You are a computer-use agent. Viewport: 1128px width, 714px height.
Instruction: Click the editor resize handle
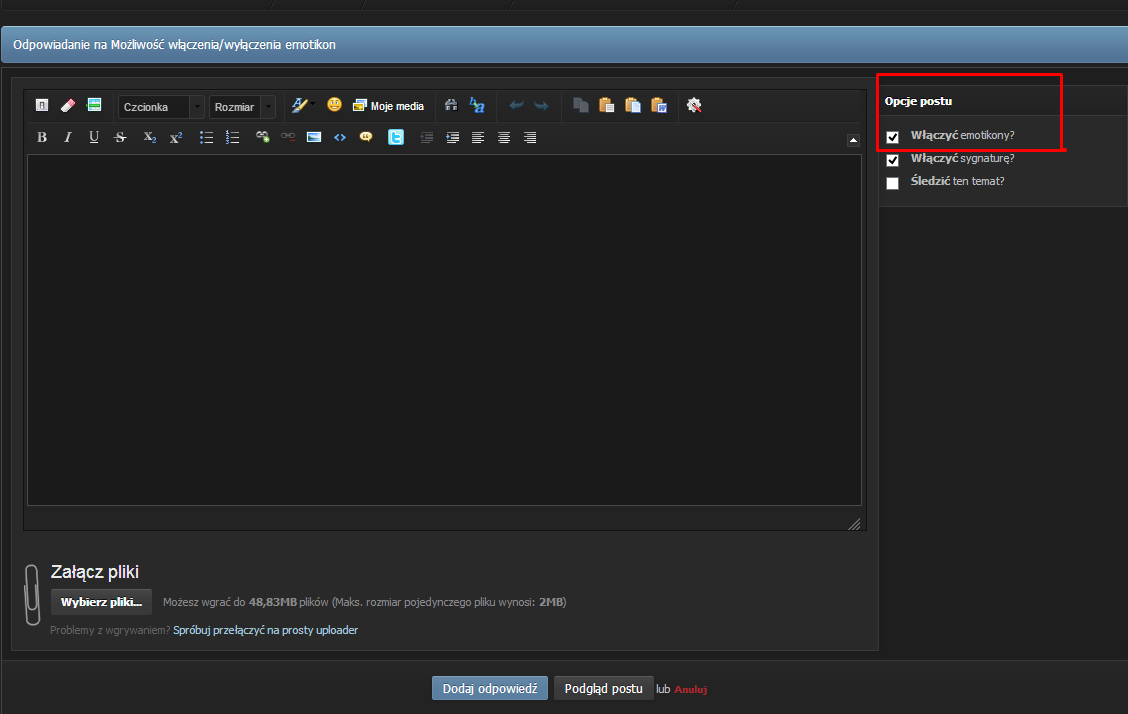pos(855,524)
